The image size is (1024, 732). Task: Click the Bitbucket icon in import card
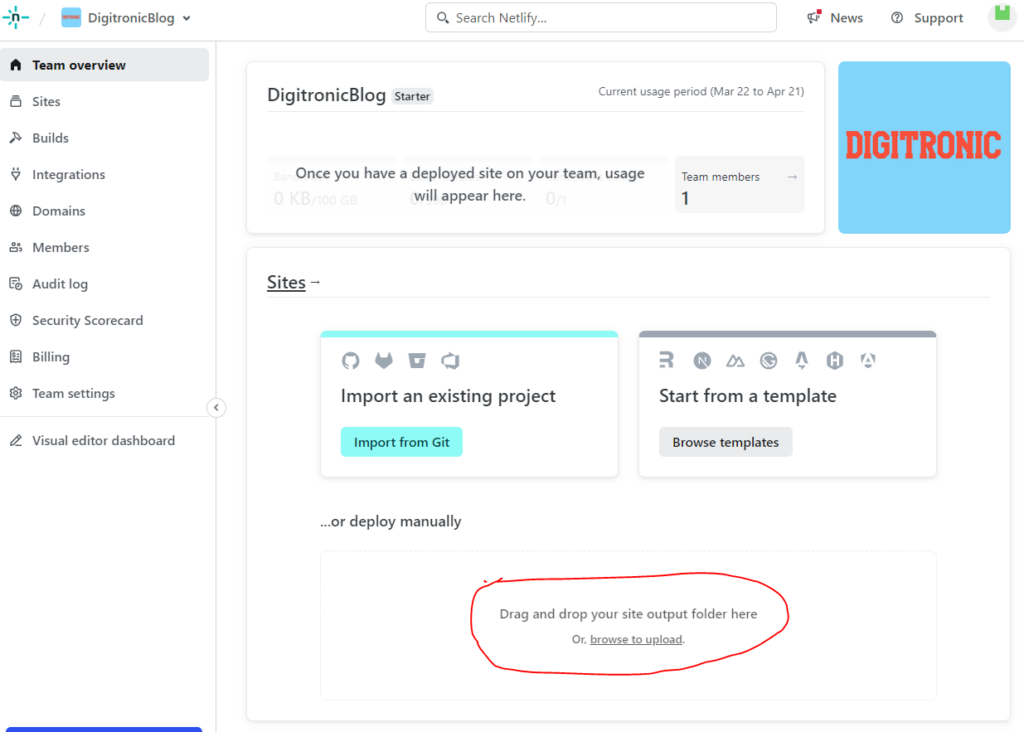coord(417,360)
